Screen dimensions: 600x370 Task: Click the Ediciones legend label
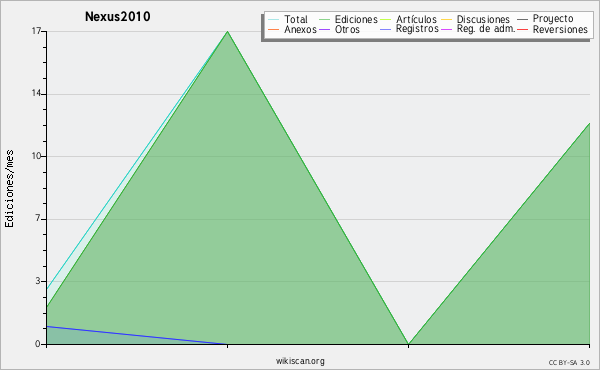click(356, 19)
